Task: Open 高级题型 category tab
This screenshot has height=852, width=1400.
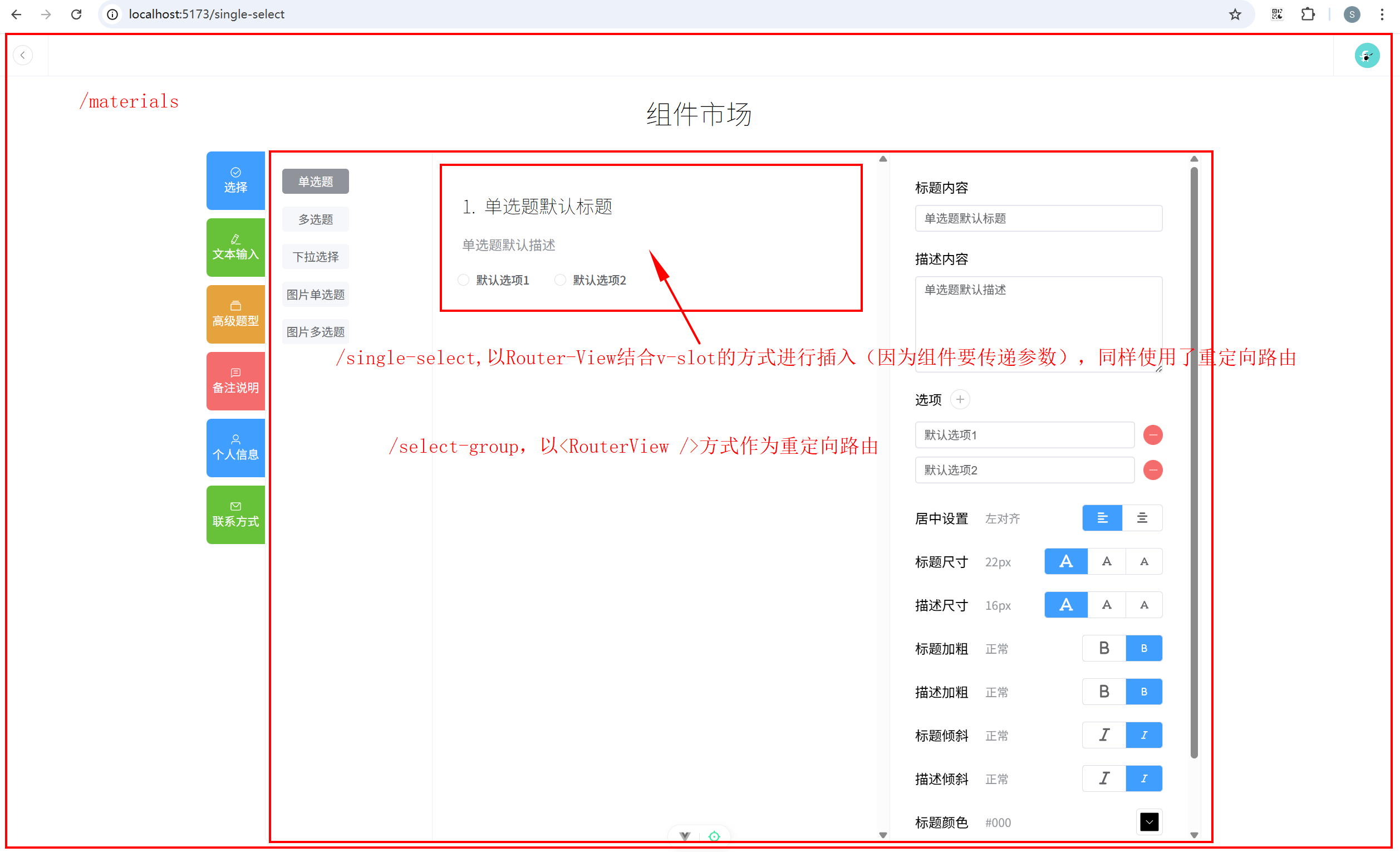Action: (x=235, y=314)
